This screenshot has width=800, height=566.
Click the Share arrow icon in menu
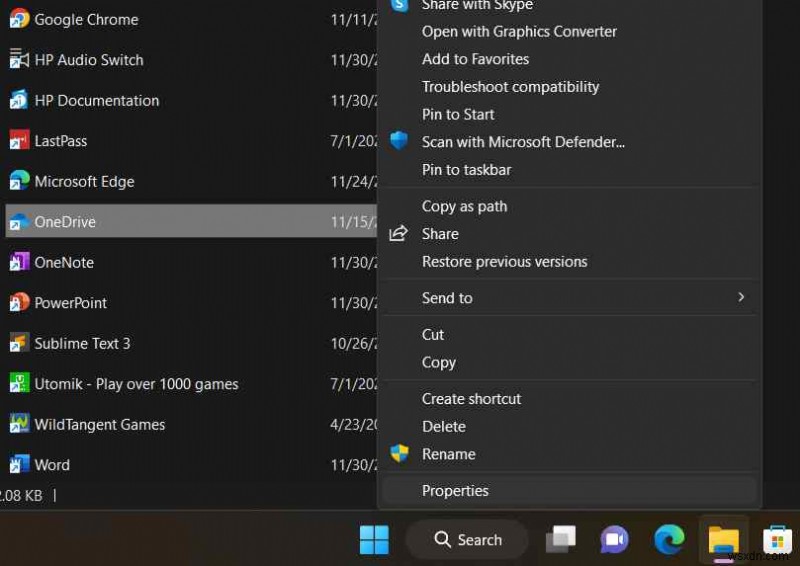tap(398, 233)
